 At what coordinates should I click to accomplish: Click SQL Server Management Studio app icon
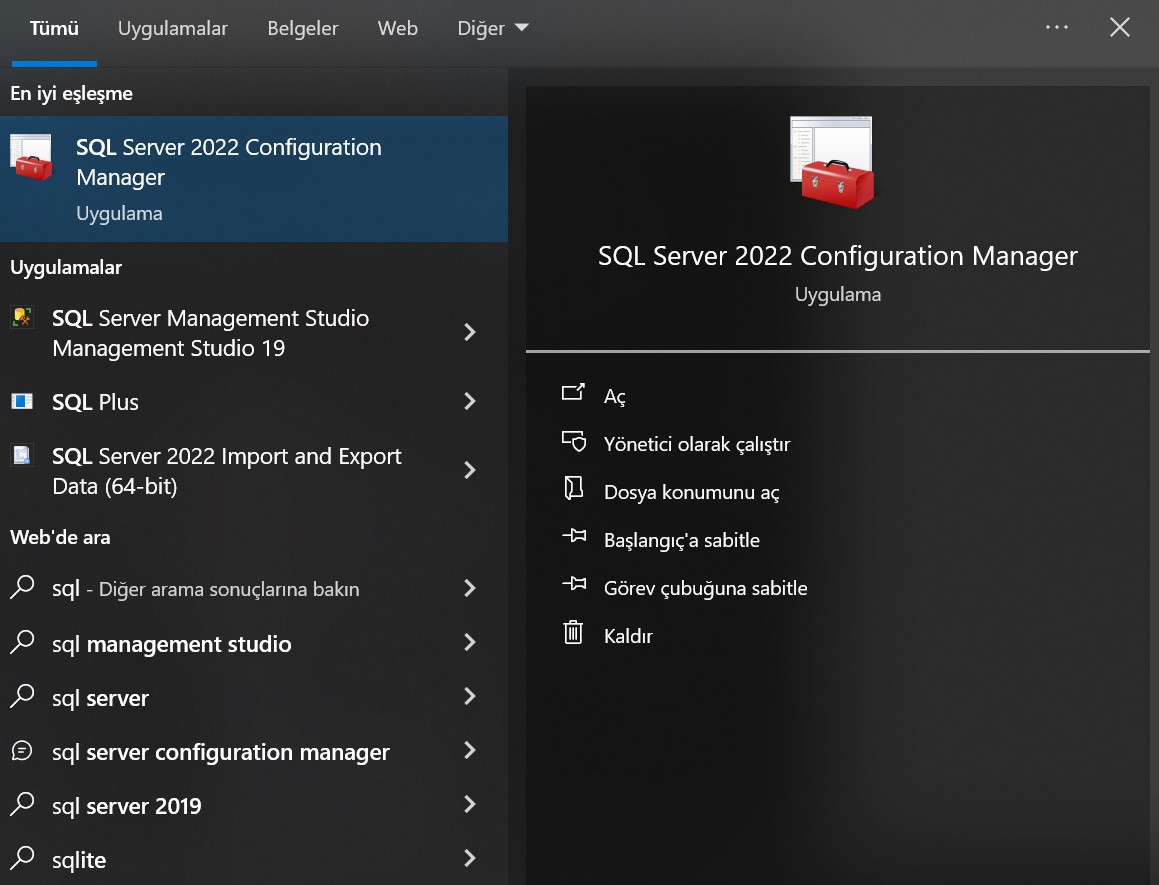click(22, 319)
